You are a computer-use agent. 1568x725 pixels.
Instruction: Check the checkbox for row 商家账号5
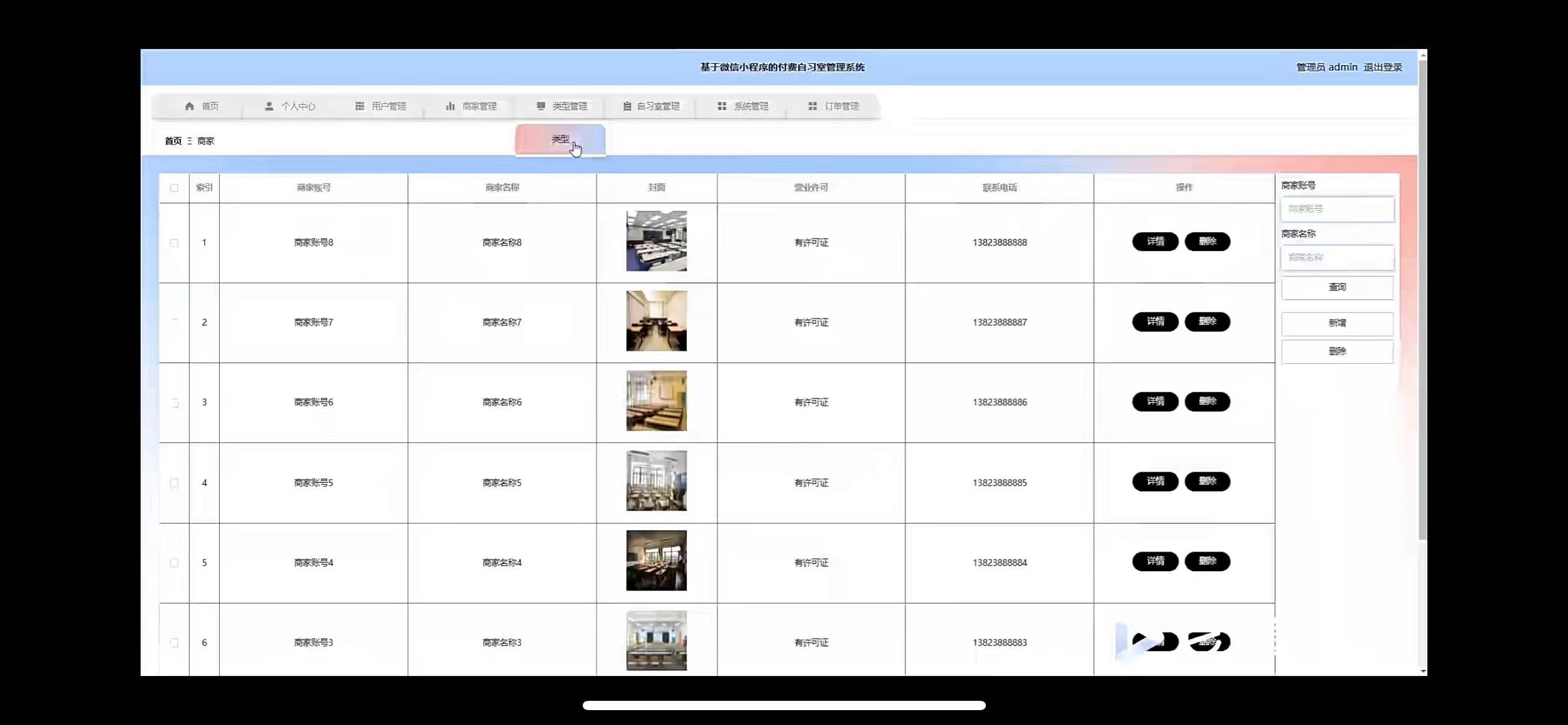(174, 483)
